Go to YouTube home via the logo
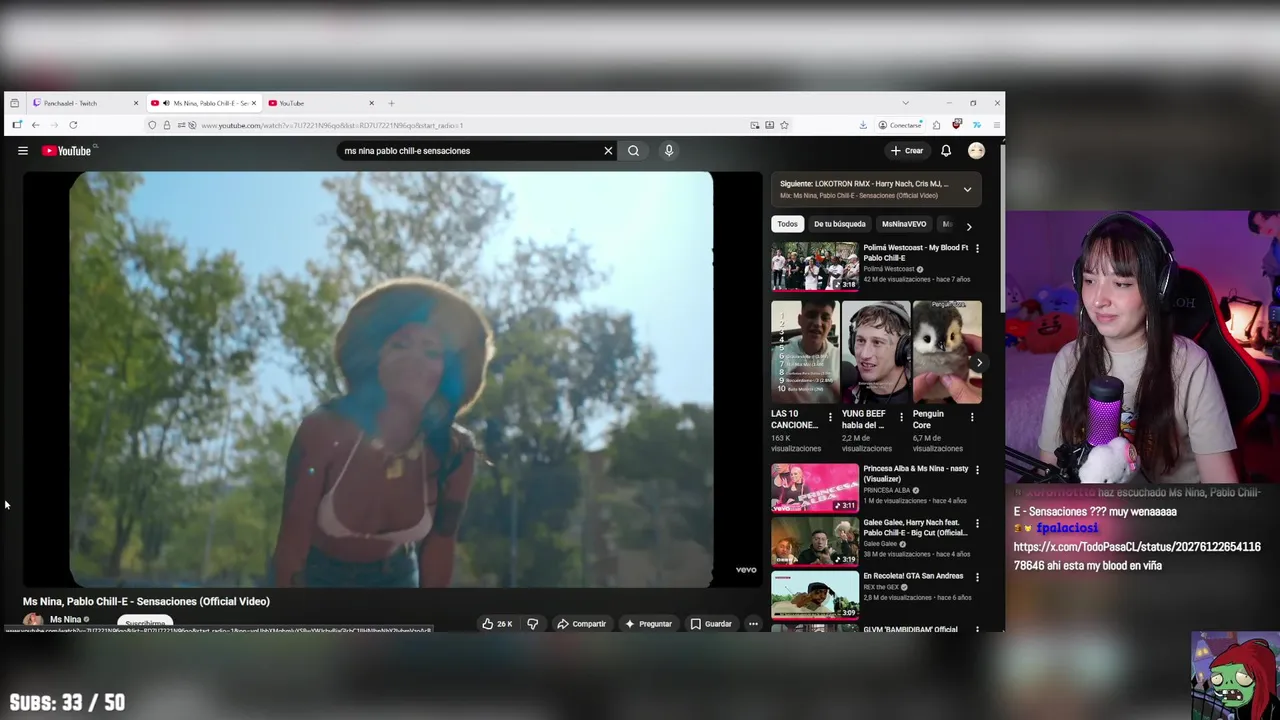The height and width of the screenshot is (720, 1280). pyautogui.click(x=66, y=151)
